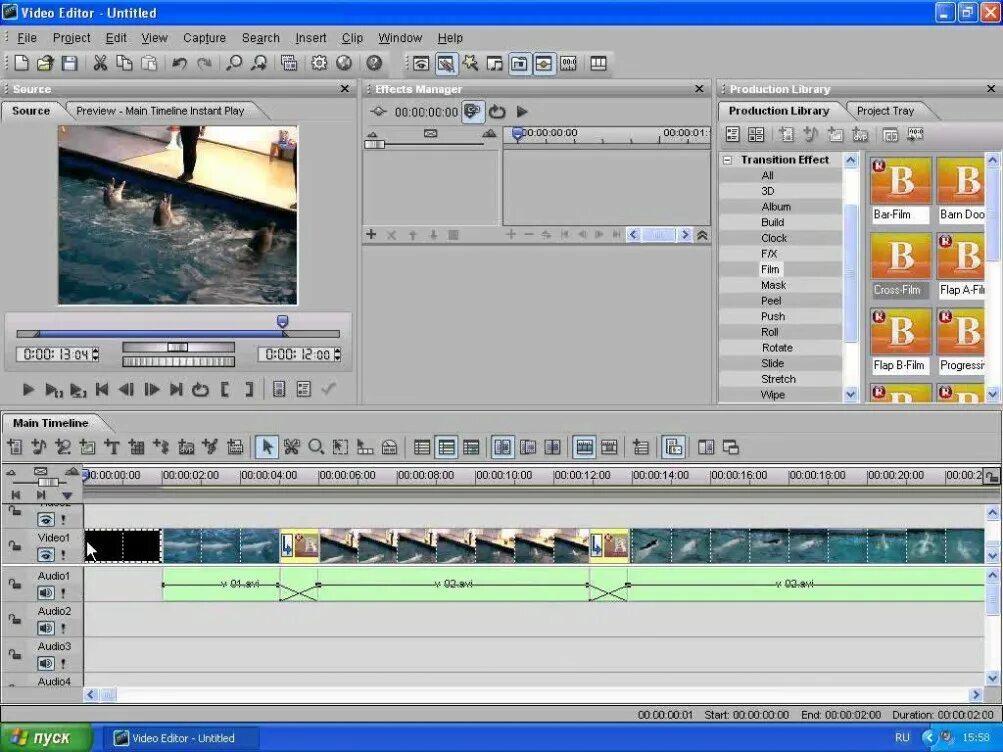Expand the Effects Manager double-chevron button
1003x752 pixels.
[702, 235]
